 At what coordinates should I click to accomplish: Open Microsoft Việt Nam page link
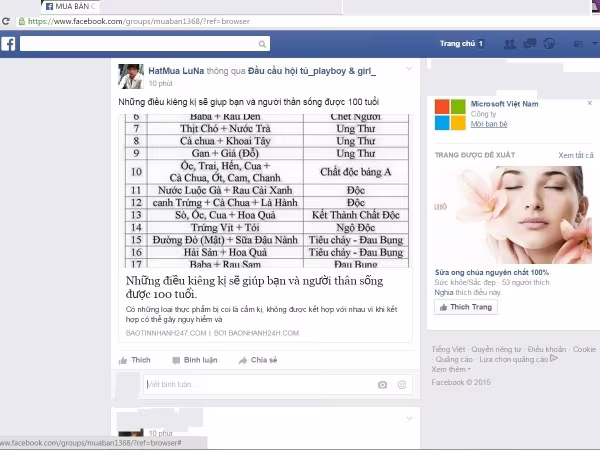(504, 104)
